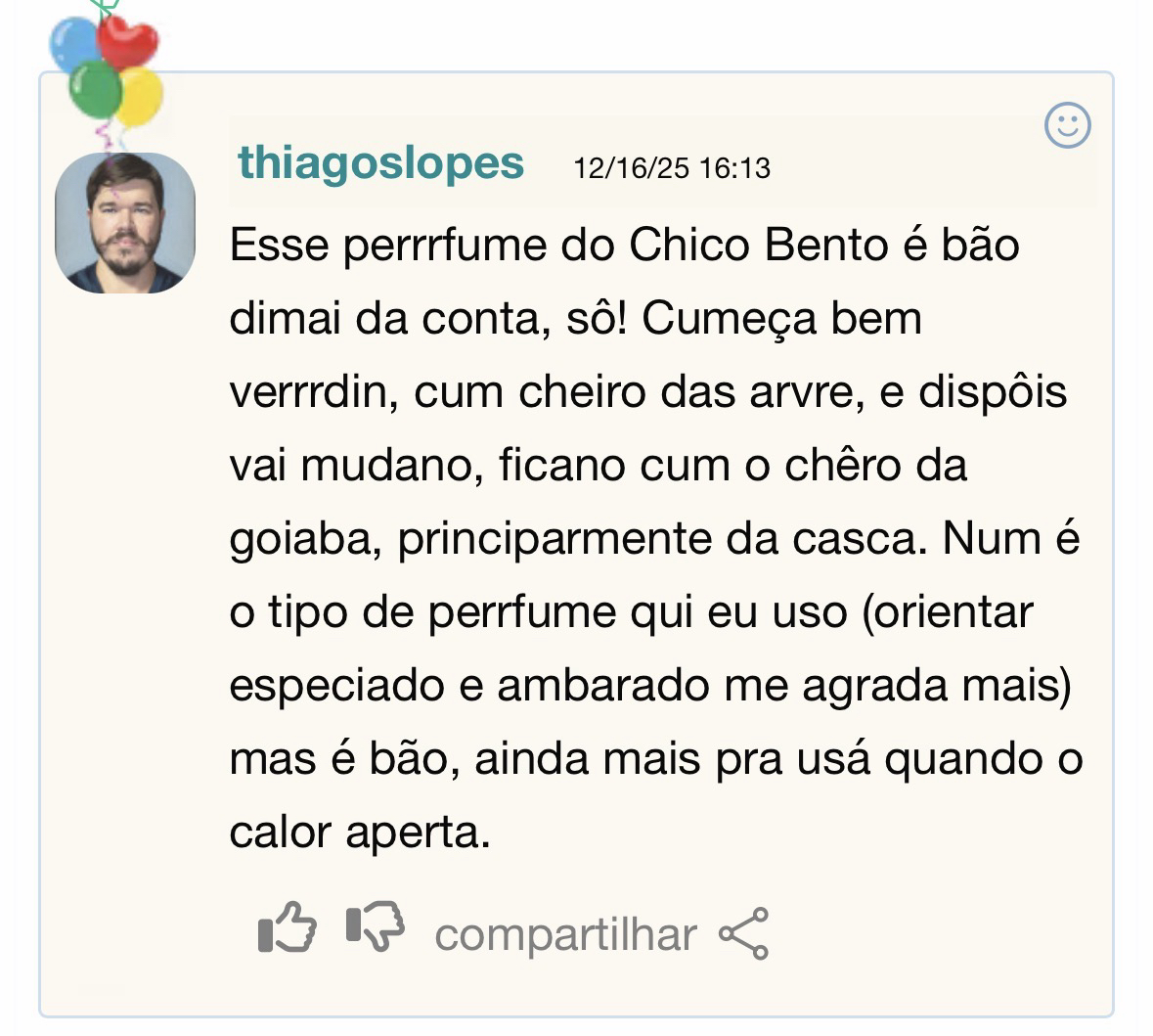Click the 12/16/25 16:13 timestamp
1153x1036 pixels.
(x=671, y=168)
